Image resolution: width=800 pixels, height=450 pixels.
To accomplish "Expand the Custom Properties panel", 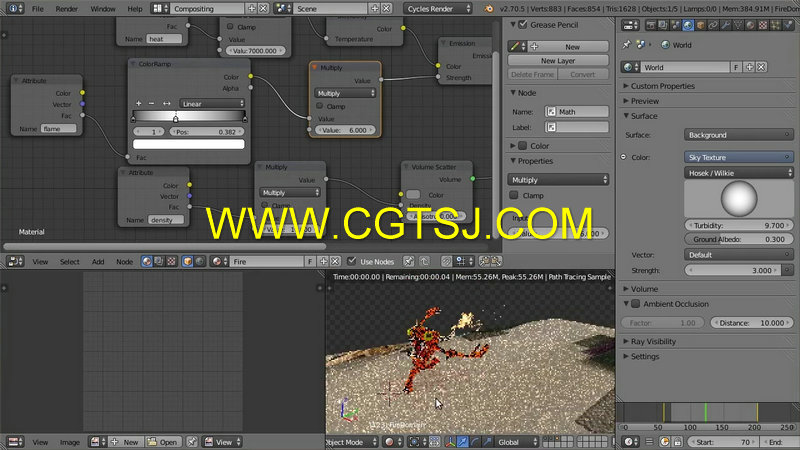I will tap(662, 86).
